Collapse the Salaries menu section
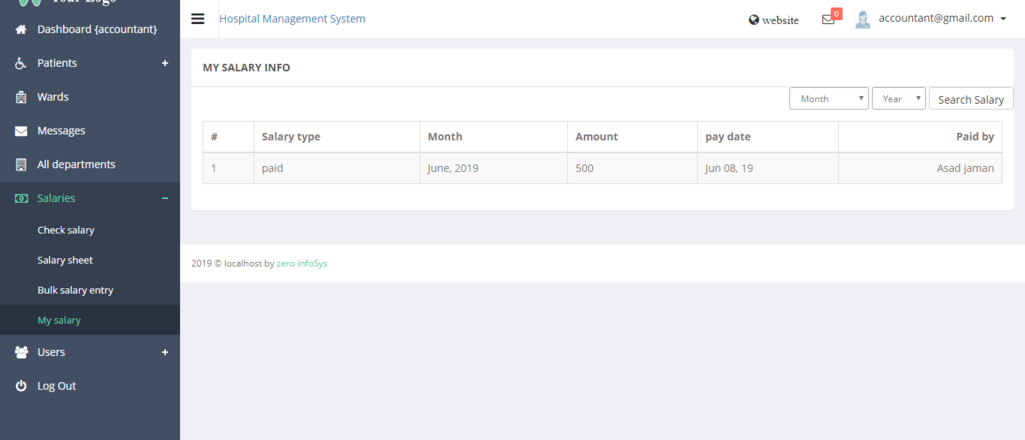This screenshot has height=440, width=1025. pyautogui.click(x=165, y=198)
